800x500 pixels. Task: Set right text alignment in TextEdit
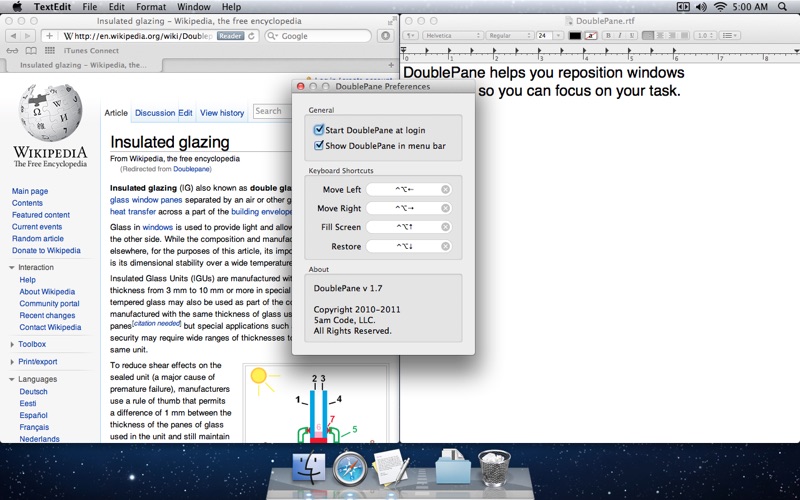pyautogui.click(x=672, y=35)
